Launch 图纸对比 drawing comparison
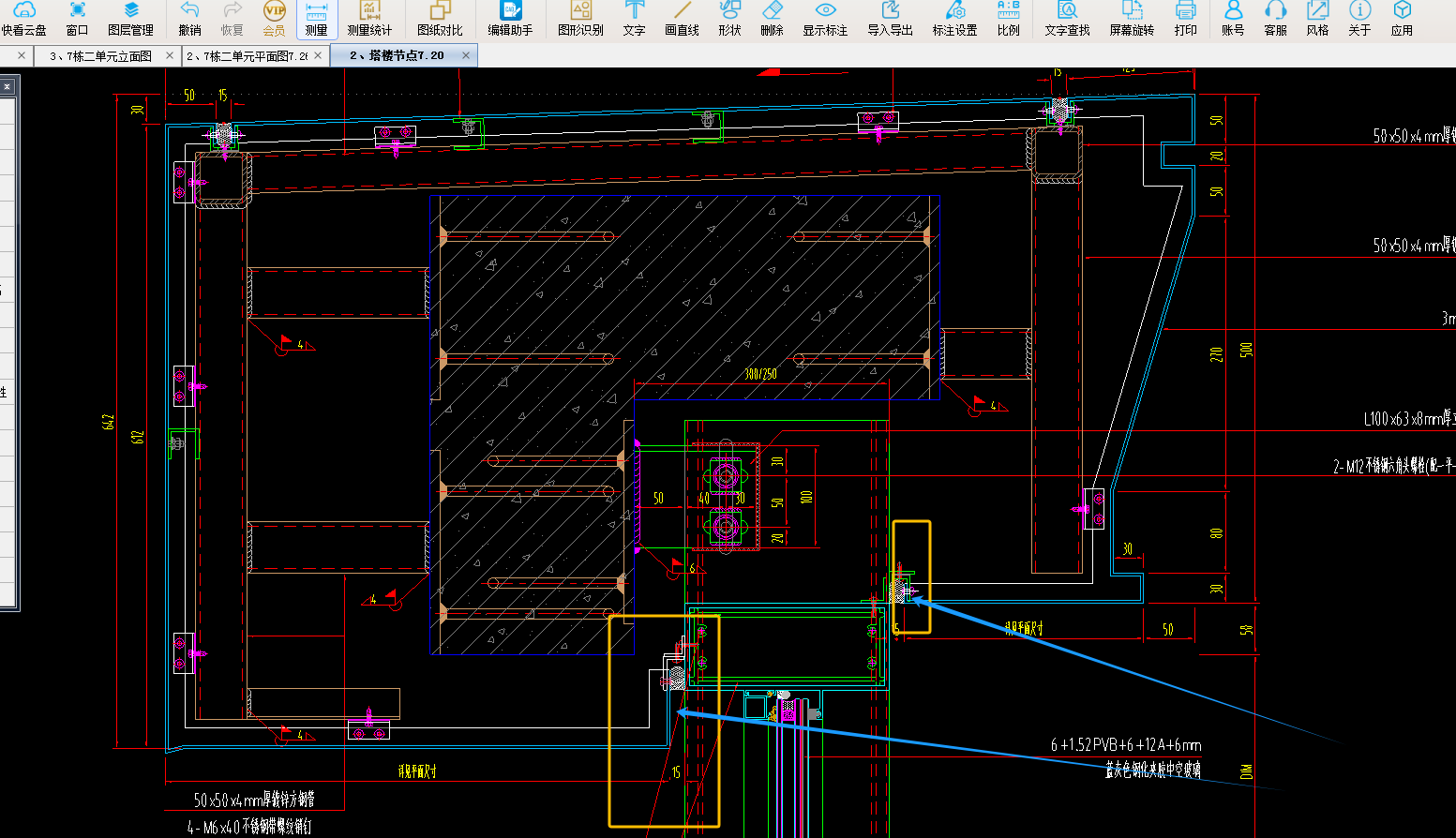Screen dimensions: 1456x838 [x=440, y=19]
